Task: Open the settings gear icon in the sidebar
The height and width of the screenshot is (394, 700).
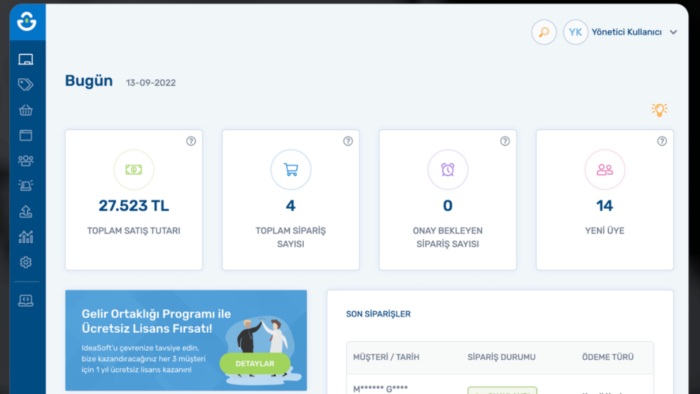Action: coord(26,262)
